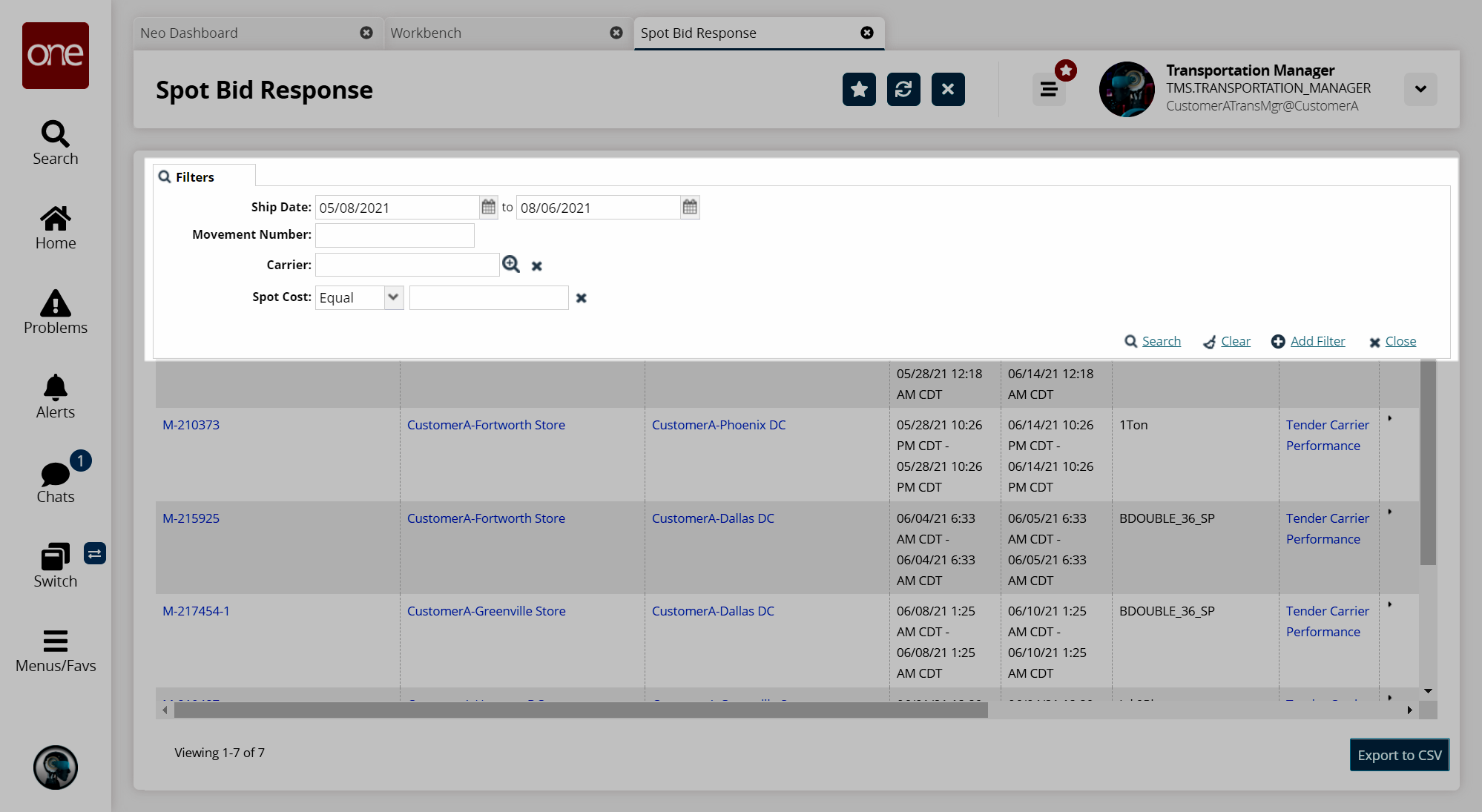Click the Movement Number input field
This screenshot has height=812, width=1482.
point(395,235)
